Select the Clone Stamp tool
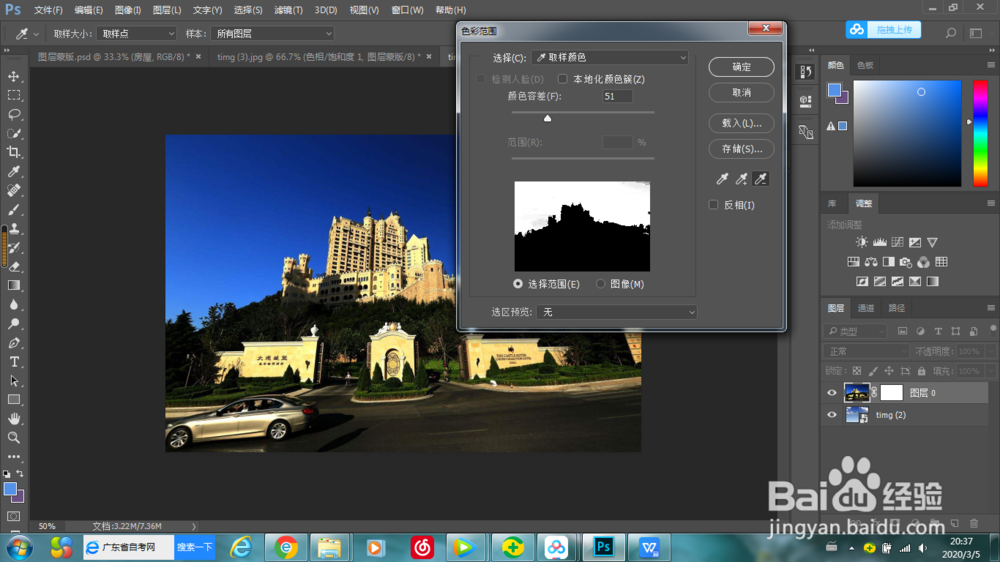 coord(13,228)
